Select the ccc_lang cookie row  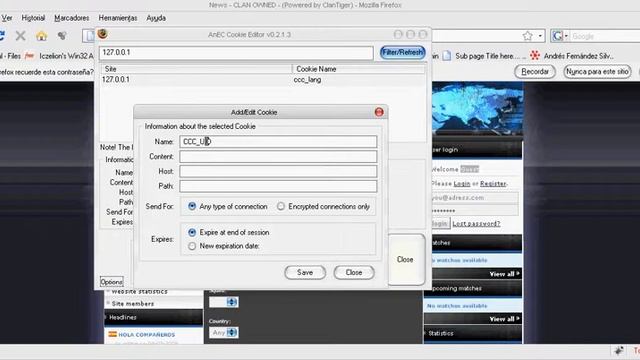pos(263,80)
